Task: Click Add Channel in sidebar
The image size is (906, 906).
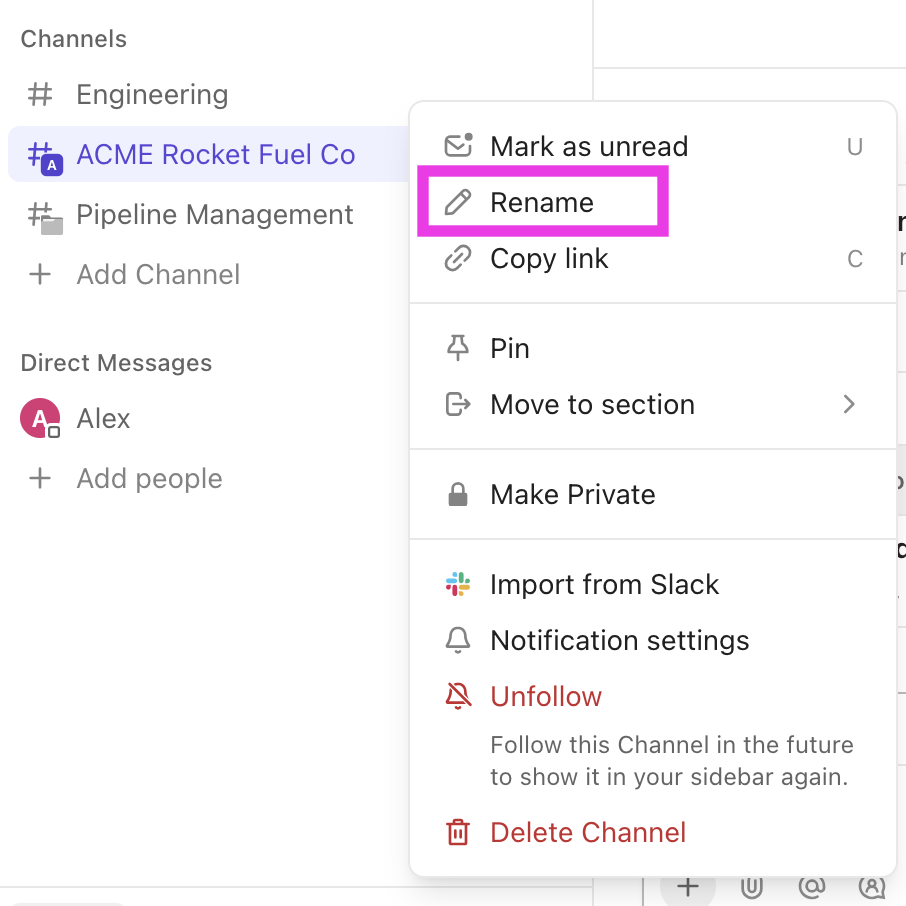Action: (x=158, y=275)
